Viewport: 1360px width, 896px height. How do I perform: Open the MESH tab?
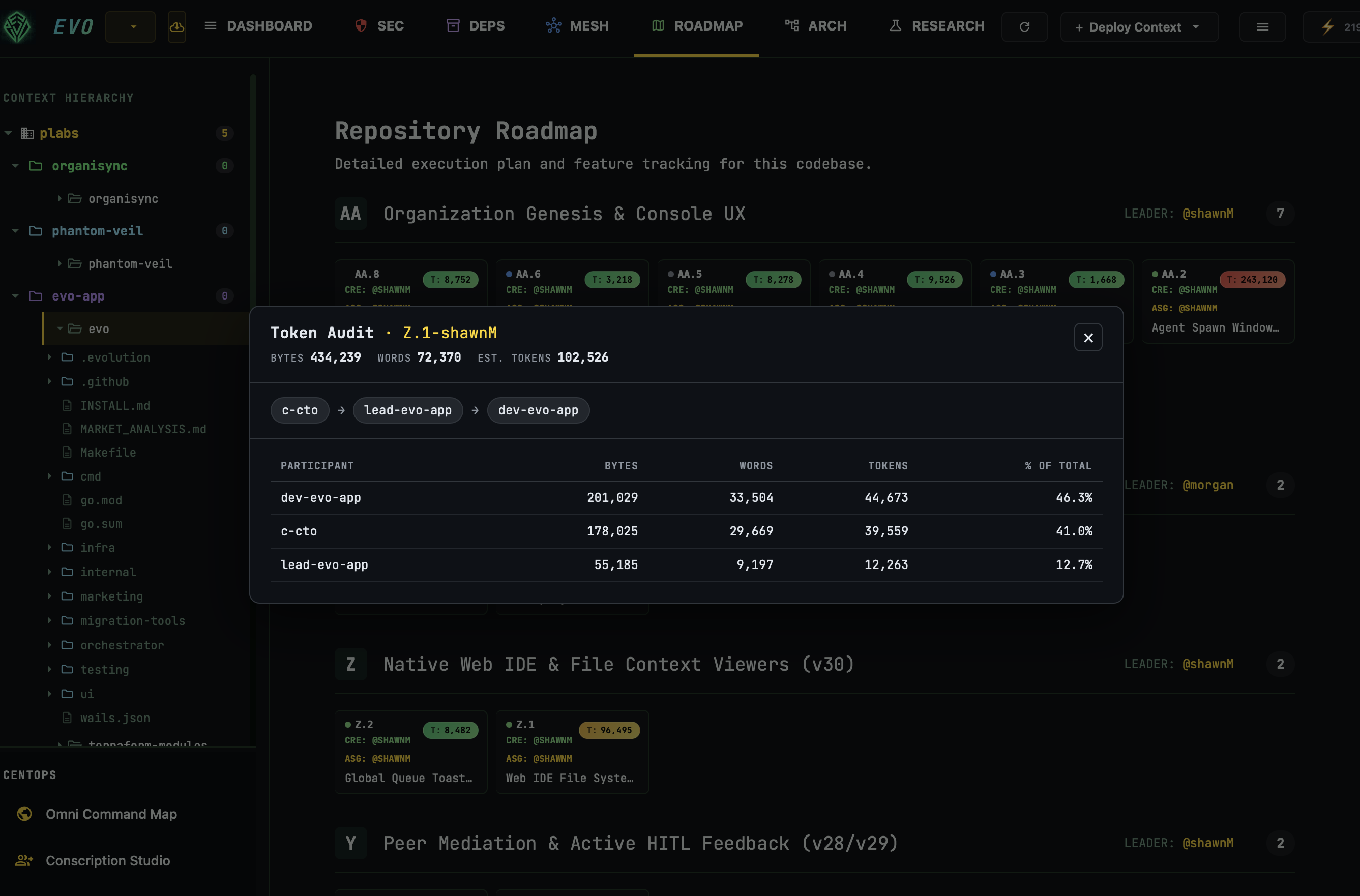pyautogui.click(x=577, y=26)
